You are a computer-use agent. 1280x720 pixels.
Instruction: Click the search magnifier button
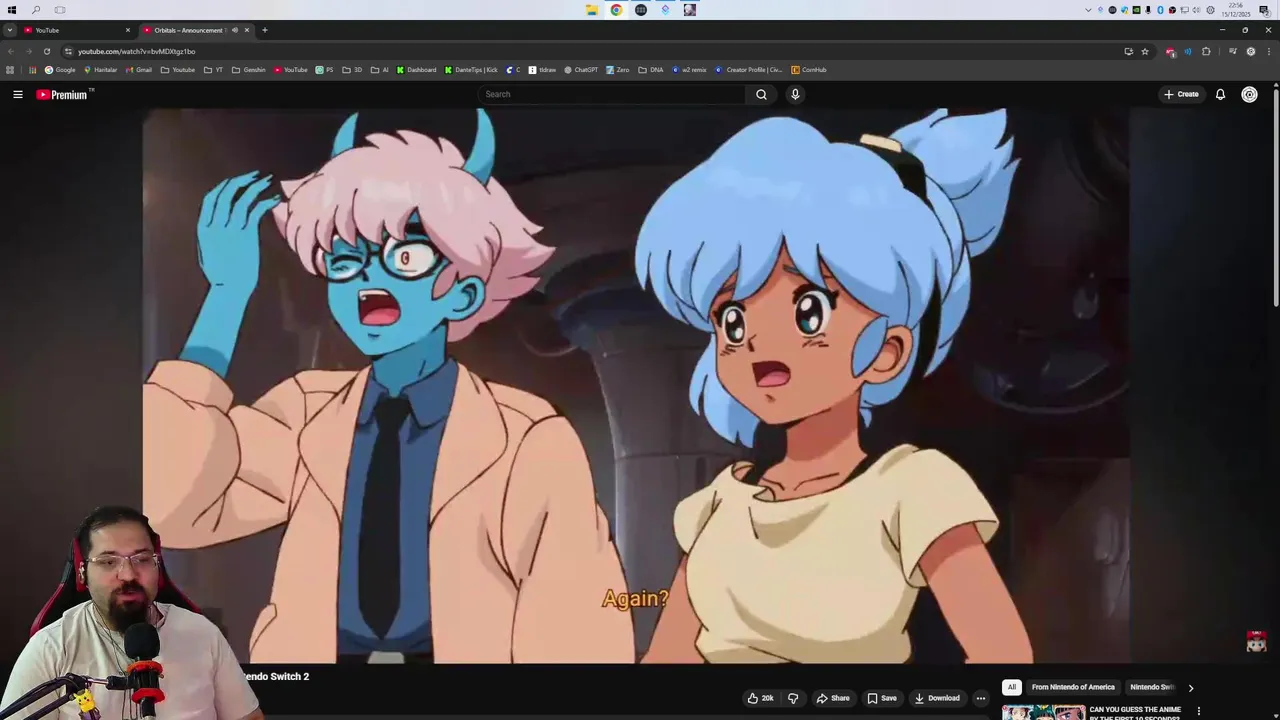(x=761, y=94)
